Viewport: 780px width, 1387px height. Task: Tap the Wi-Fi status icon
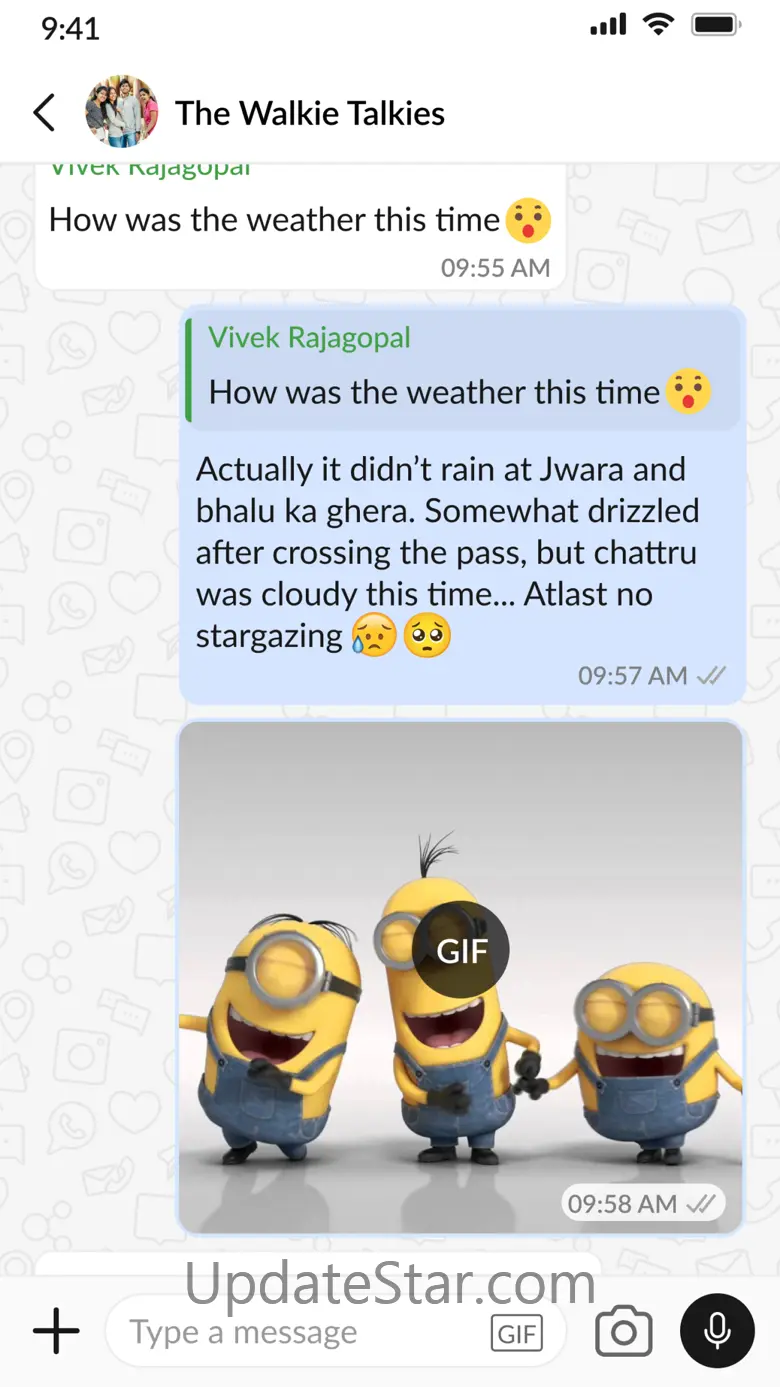(x=658, y=26)
